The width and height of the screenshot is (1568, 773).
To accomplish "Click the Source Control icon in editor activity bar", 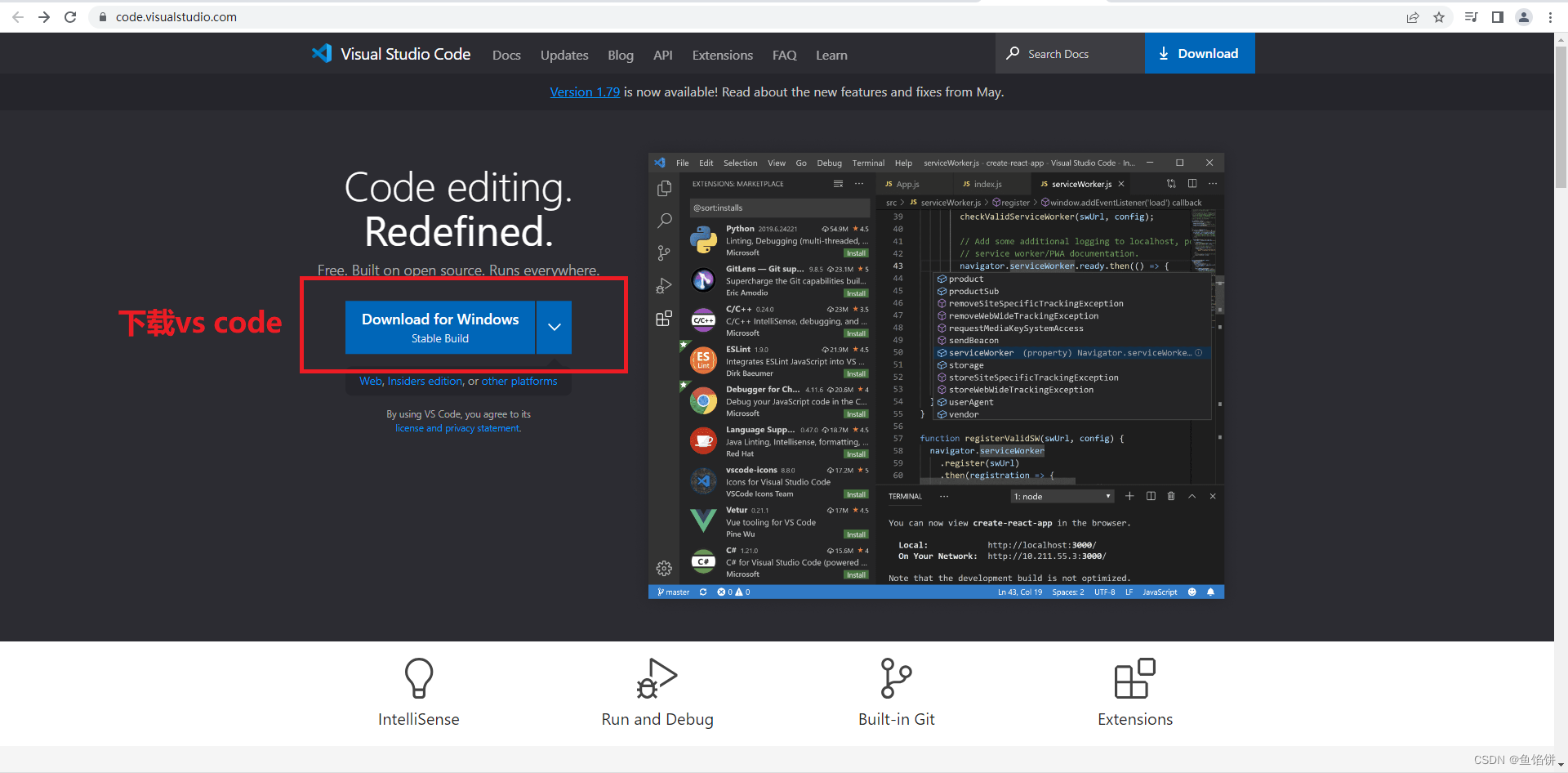I will pyautogui.click(x=664, y=253).
